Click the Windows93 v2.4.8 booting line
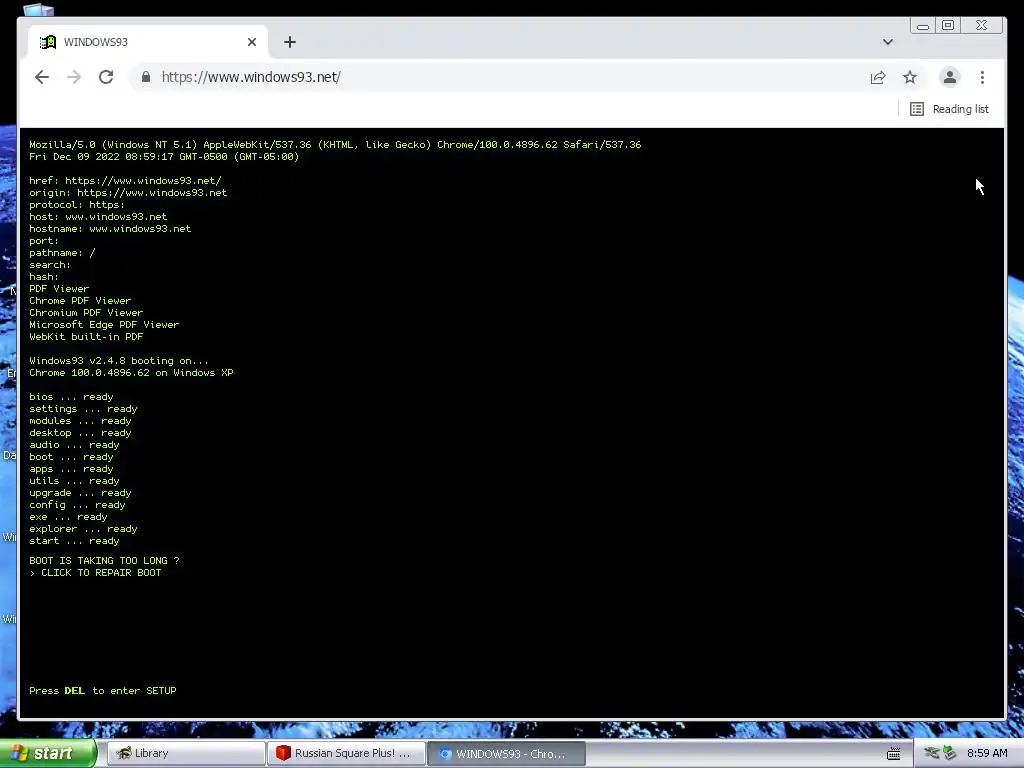Viewport: 1024px width, 768px height. 119,360
